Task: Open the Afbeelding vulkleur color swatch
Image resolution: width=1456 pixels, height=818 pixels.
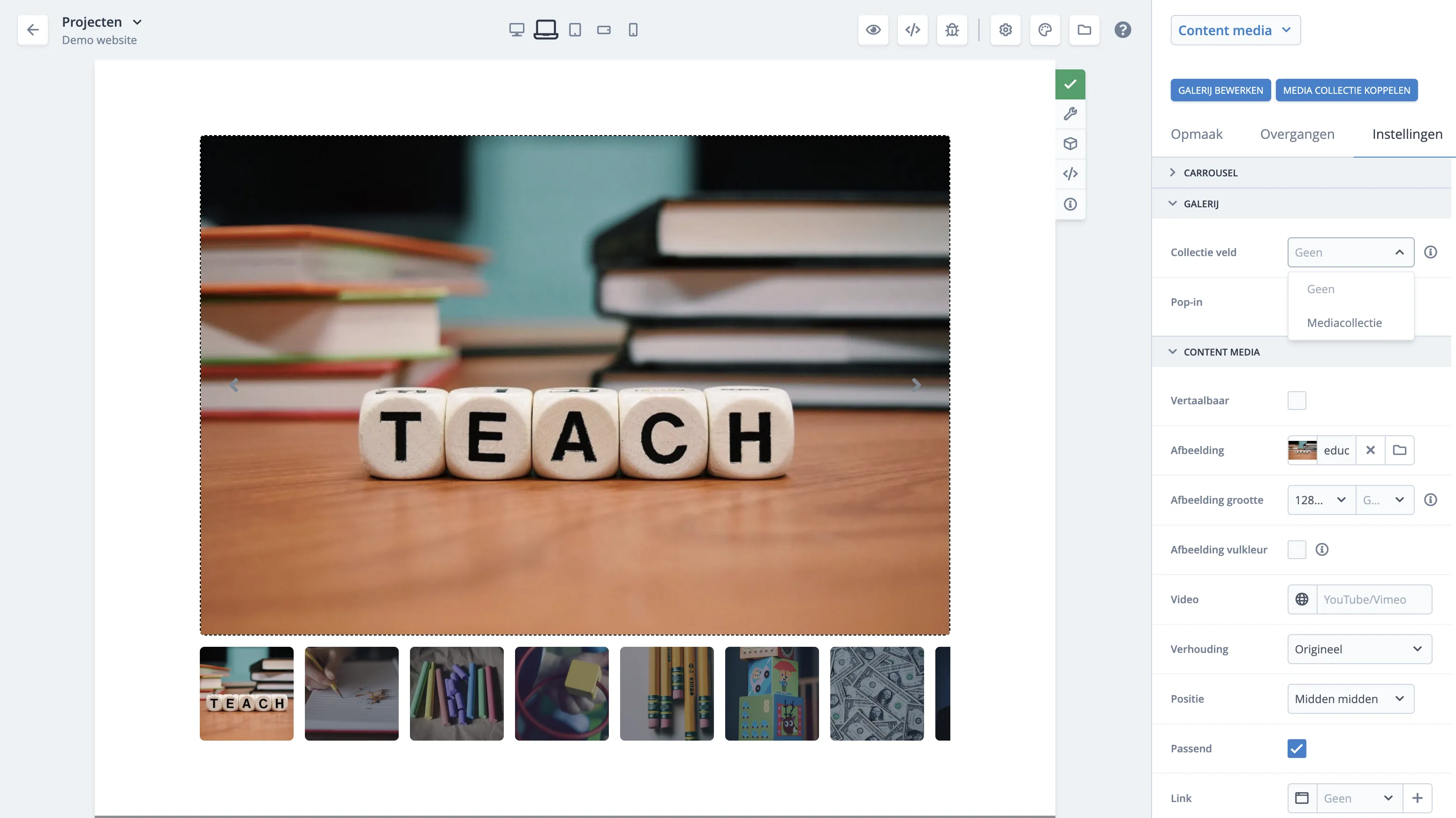Action: click(1297, 550)
